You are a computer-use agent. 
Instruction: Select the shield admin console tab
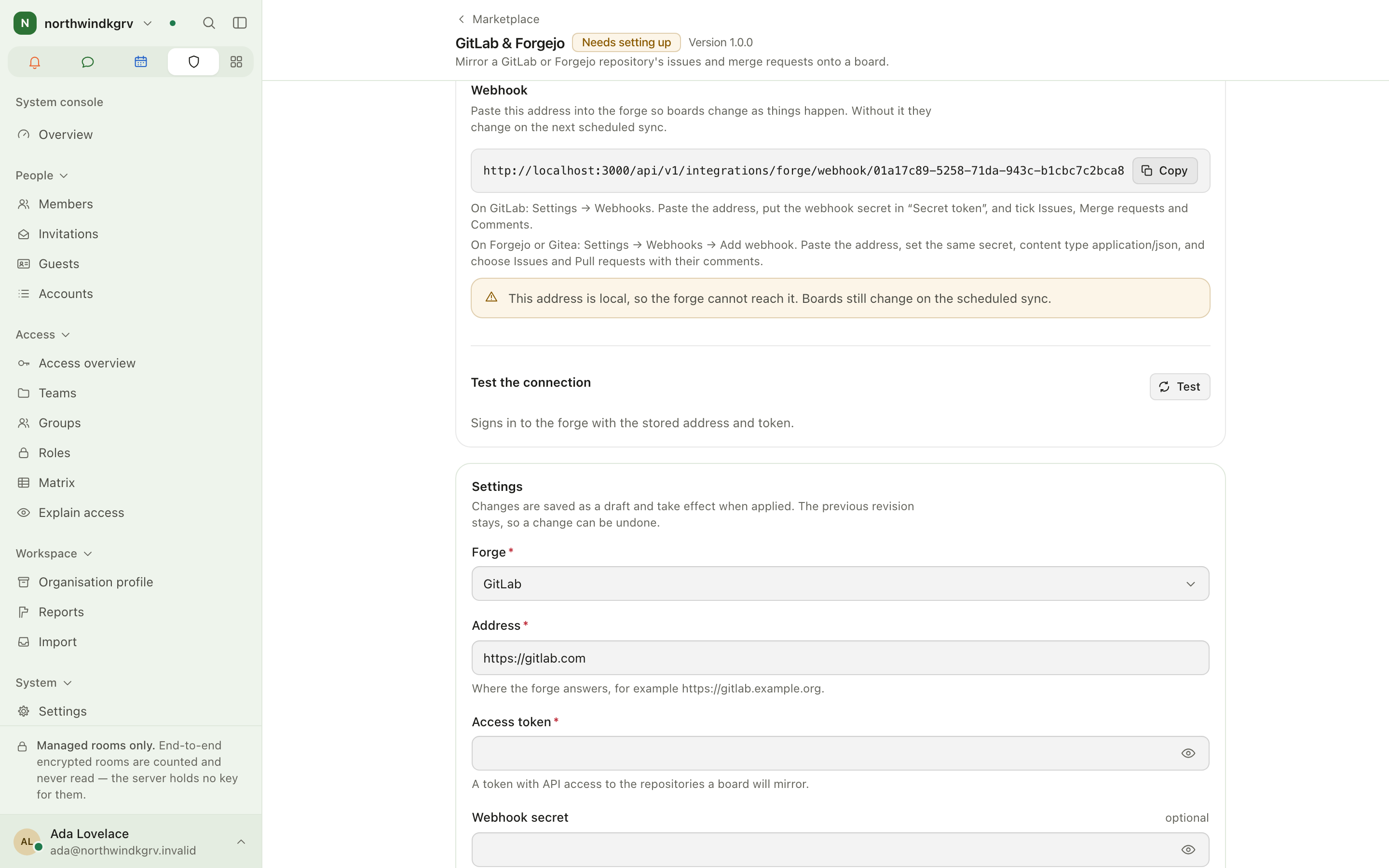tap(193, 62)
